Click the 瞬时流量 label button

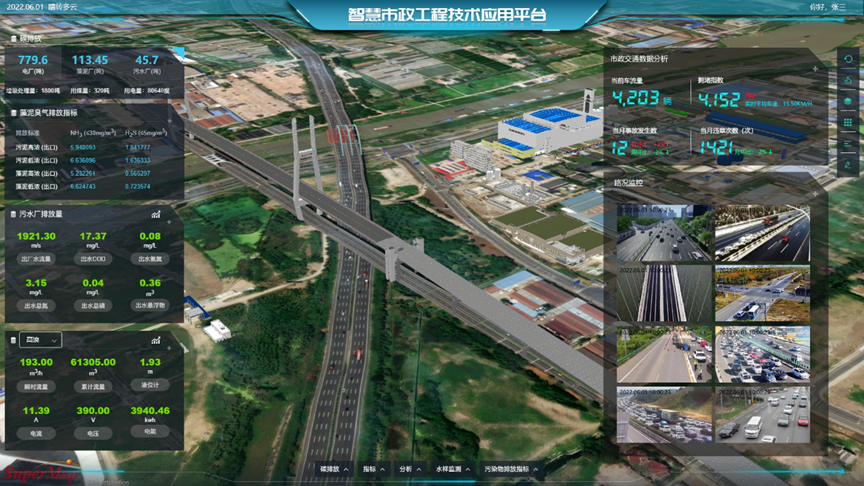click(37, 385)
